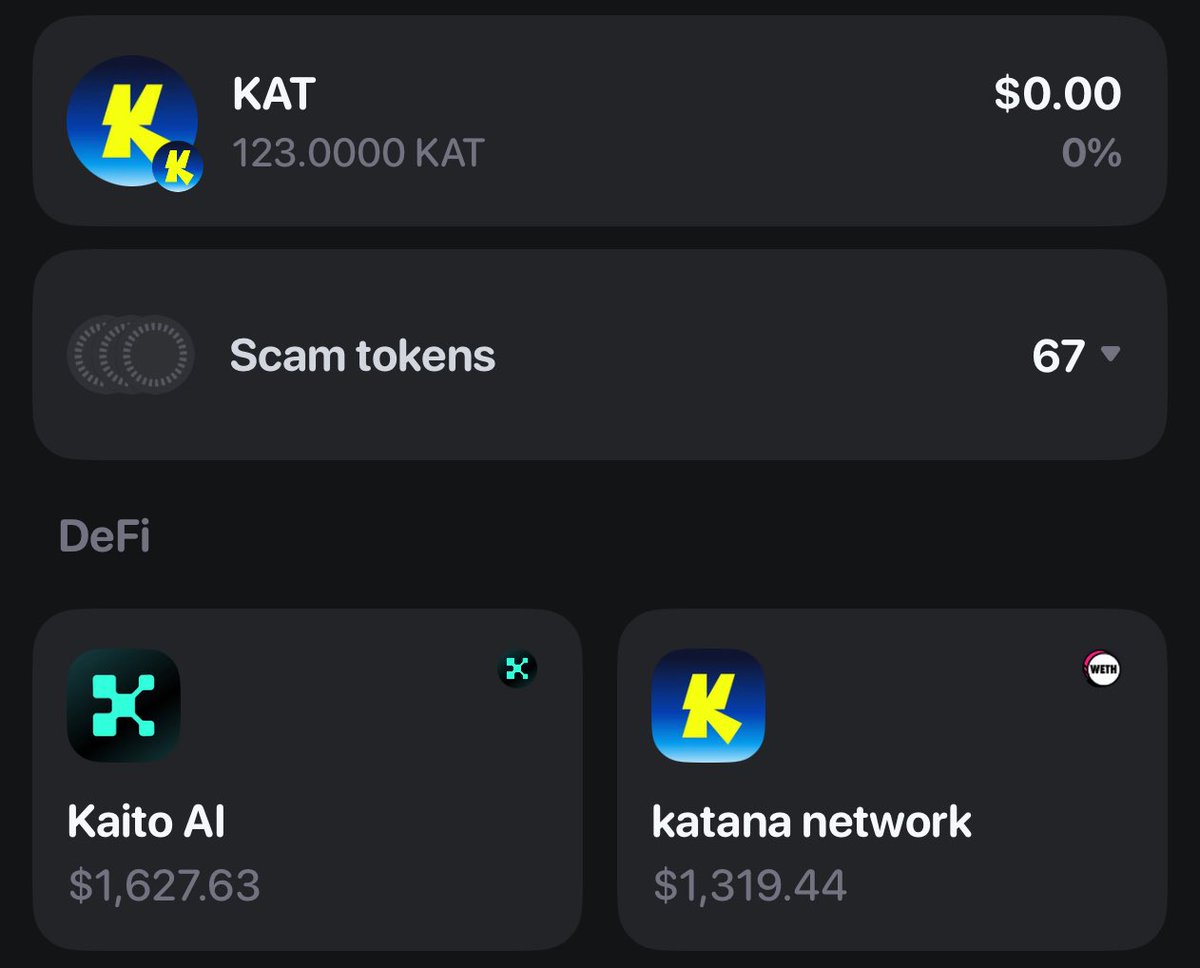Click the Kaito AI app logo
The image size is (1200, 968).
124,705
